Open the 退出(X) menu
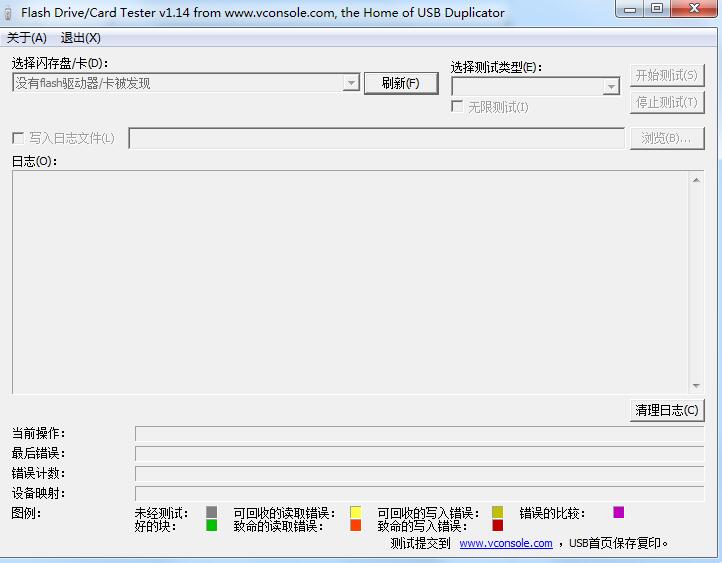722x563 pixels. (81, 38)
